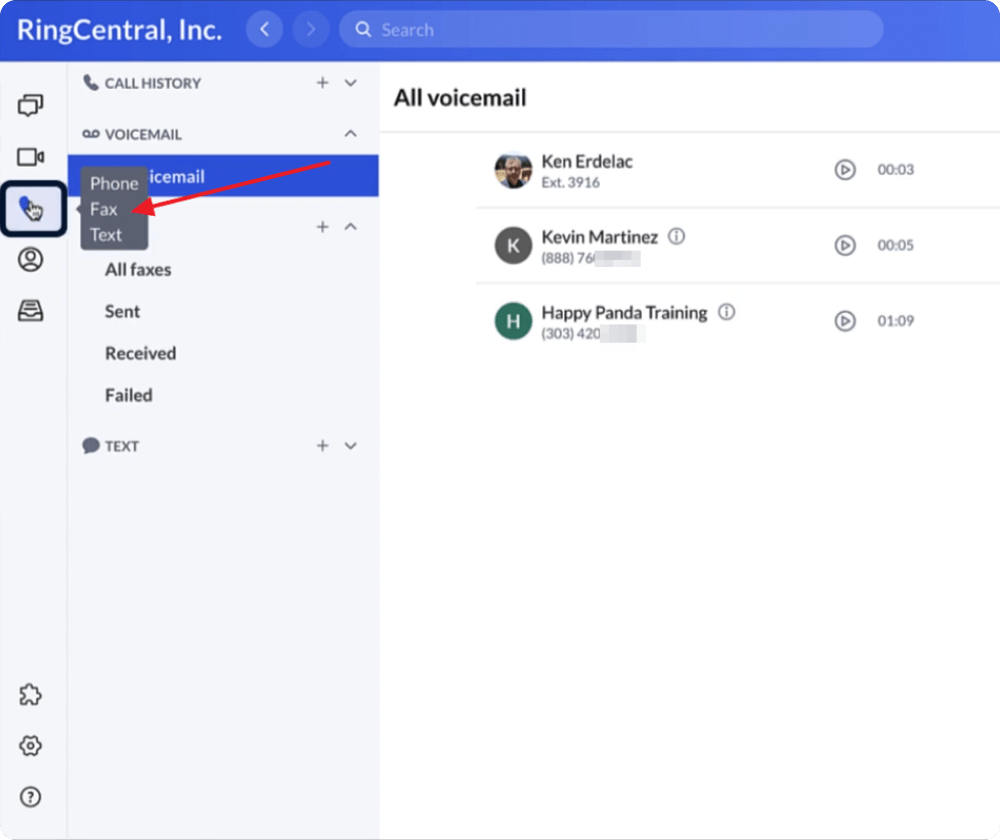Choose Fax in the popup menu

tap(104, 209)
